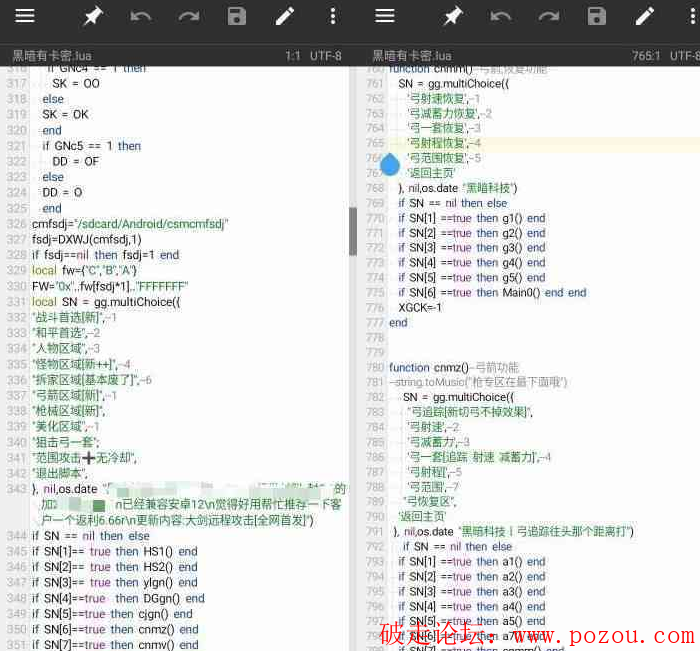Save the file in right editor
The height and width of the screenshot is (651, 700).
pos(596,17)
